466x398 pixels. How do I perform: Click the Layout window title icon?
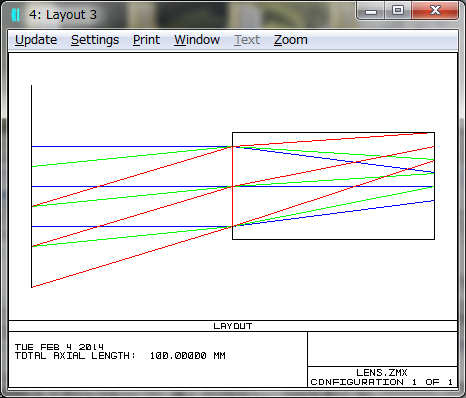pos(16,15)
